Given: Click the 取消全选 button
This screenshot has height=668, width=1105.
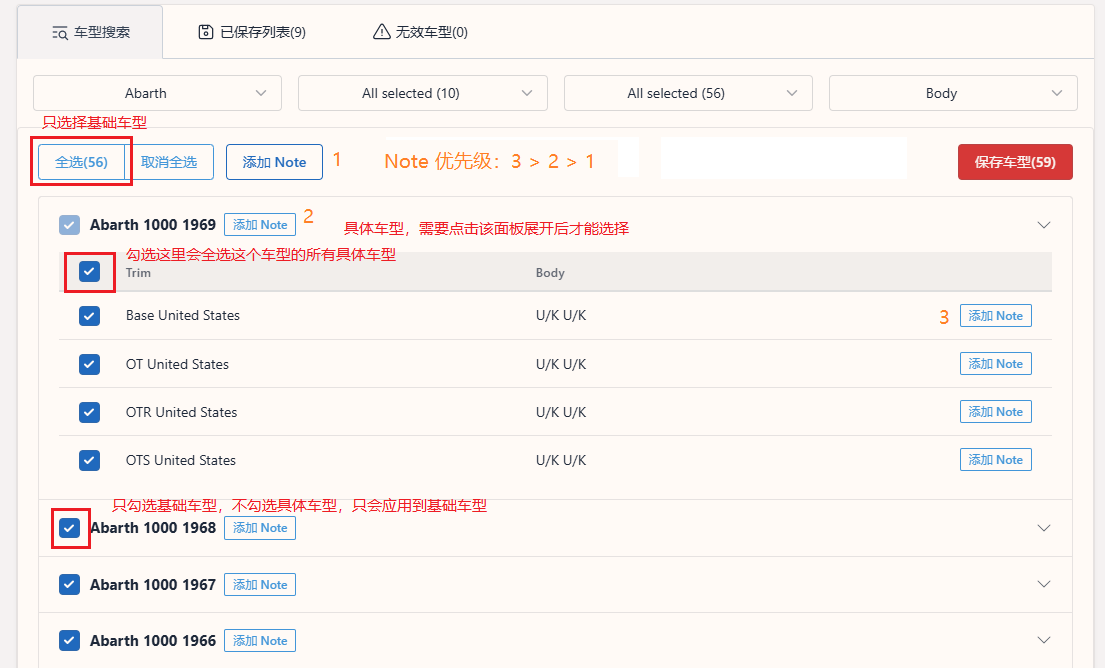Looking at the screenshot, I should point(169,162).
